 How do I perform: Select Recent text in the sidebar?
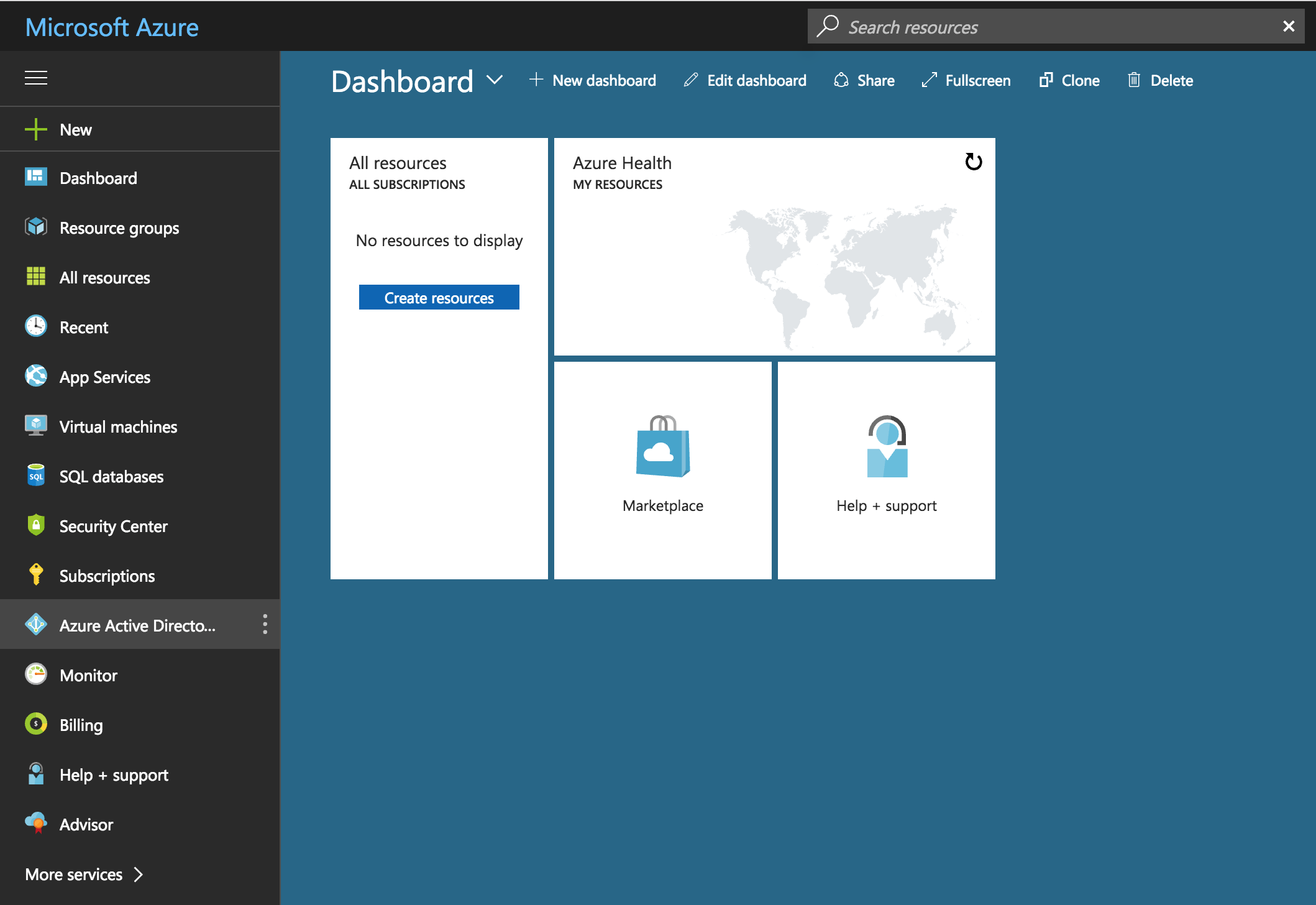pos(84,327)
